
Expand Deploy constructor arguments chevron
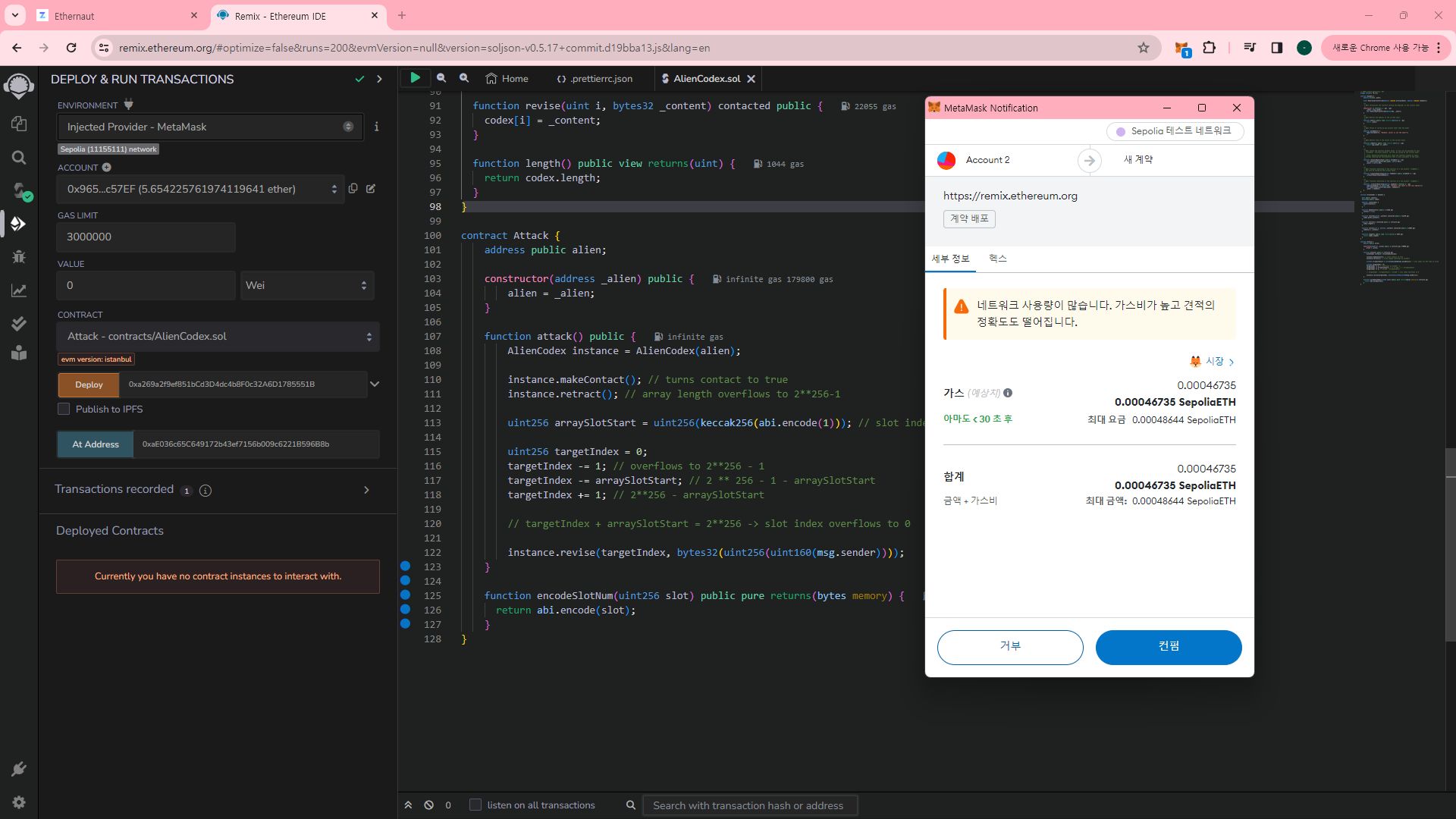(375, 384)
